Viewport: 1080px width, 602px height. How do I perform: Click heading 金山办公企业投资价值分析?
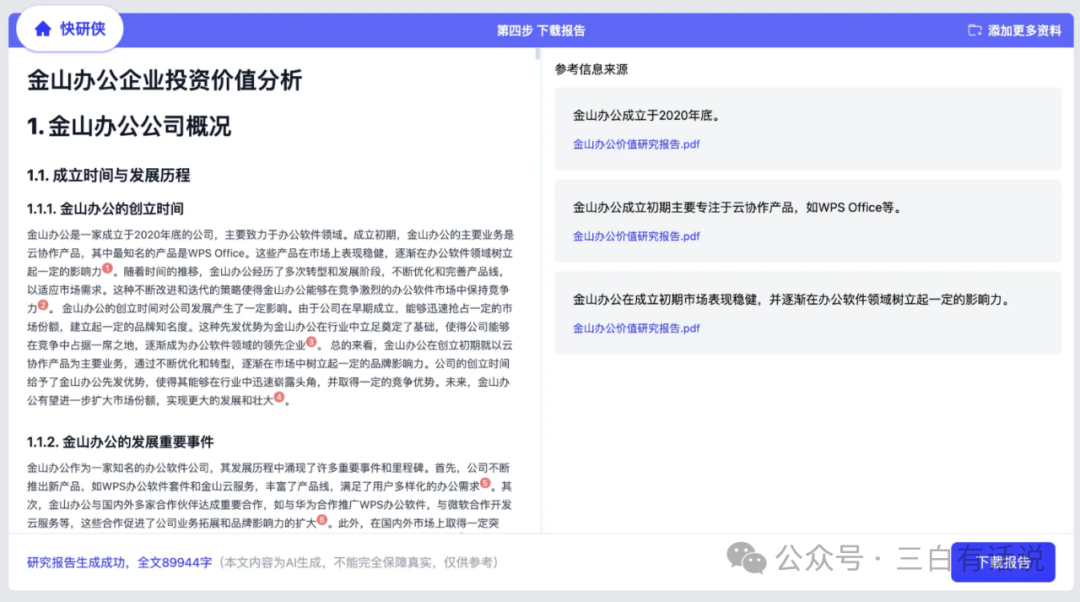(x=165, y=80)
